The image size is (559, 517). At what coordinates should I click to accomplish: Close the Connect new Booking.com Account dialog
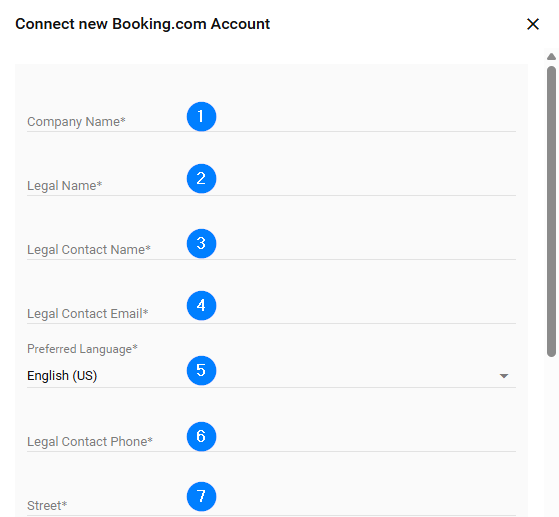533,24
